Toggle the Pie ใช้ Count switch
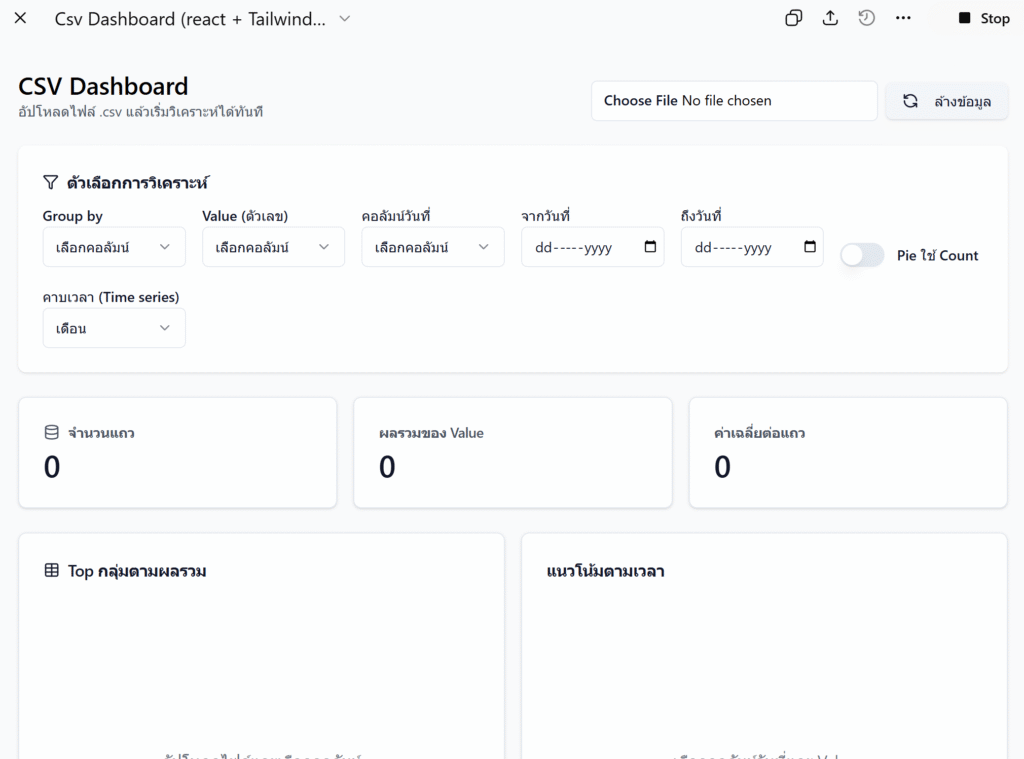The height and width of the screenshot is (759, 1024). click(x=862, y=255)
